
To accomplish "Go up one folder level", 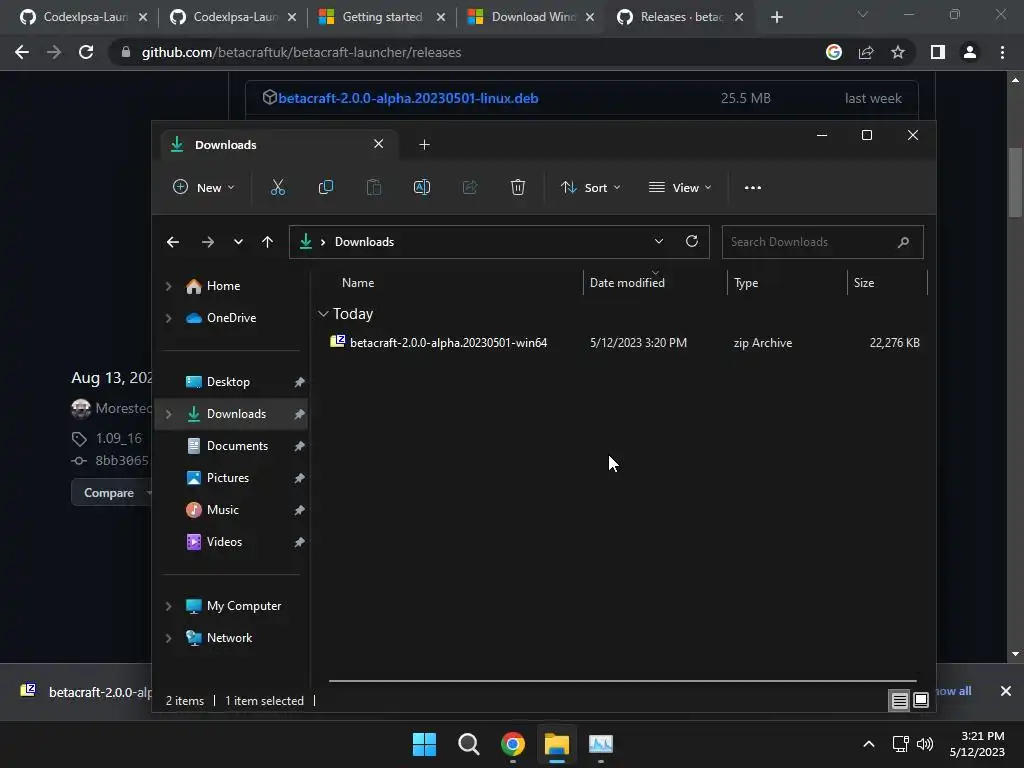I will pyautogui.click(x=267, y=242).
